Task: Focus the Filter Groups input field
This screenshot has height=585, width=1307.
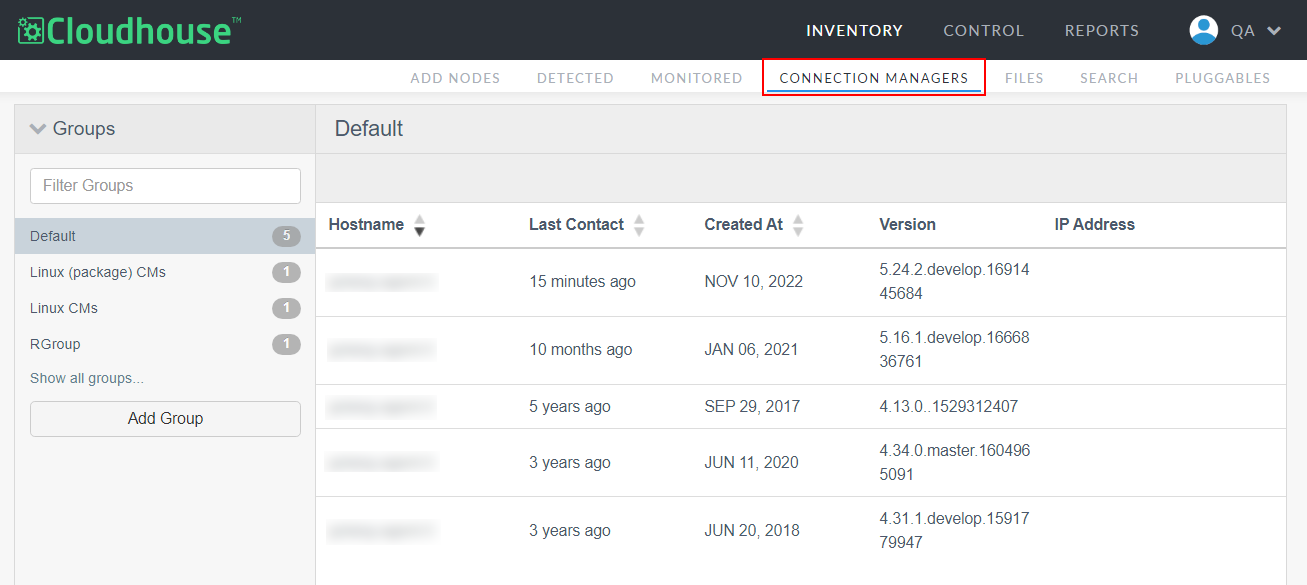Action: (165, 186)
